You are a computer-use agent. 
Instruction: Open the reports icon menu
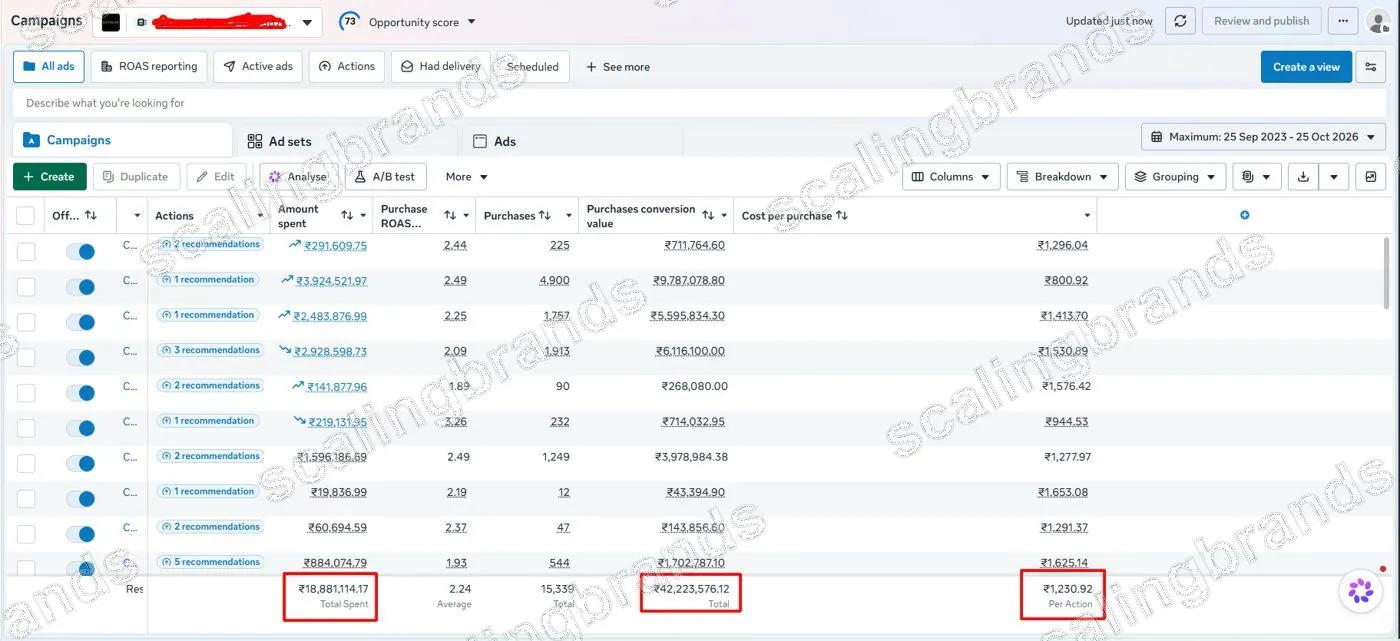coord(1256,177)
